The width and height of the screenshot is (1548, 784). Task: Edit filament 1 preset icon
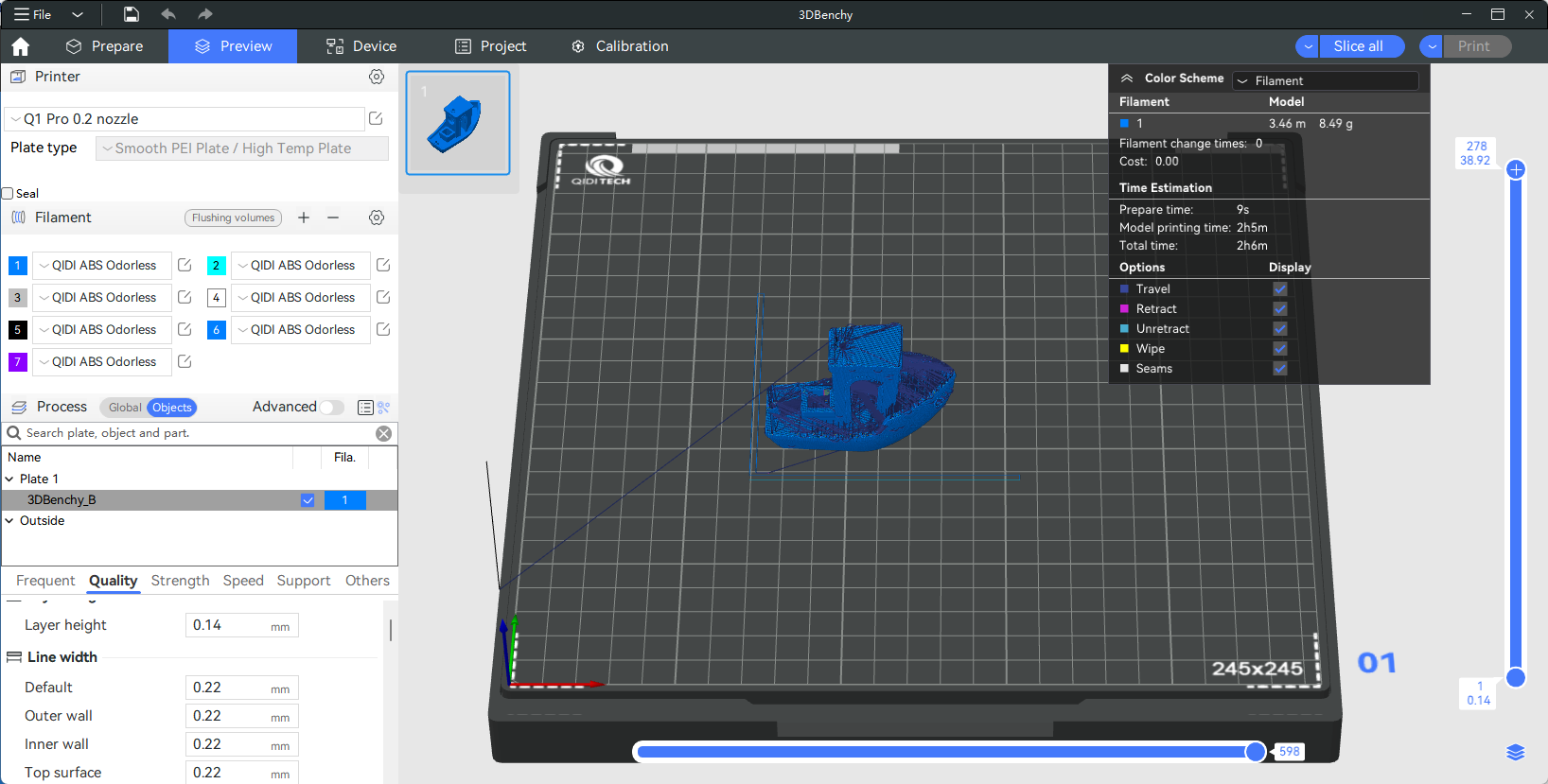(x=185, y=266)
